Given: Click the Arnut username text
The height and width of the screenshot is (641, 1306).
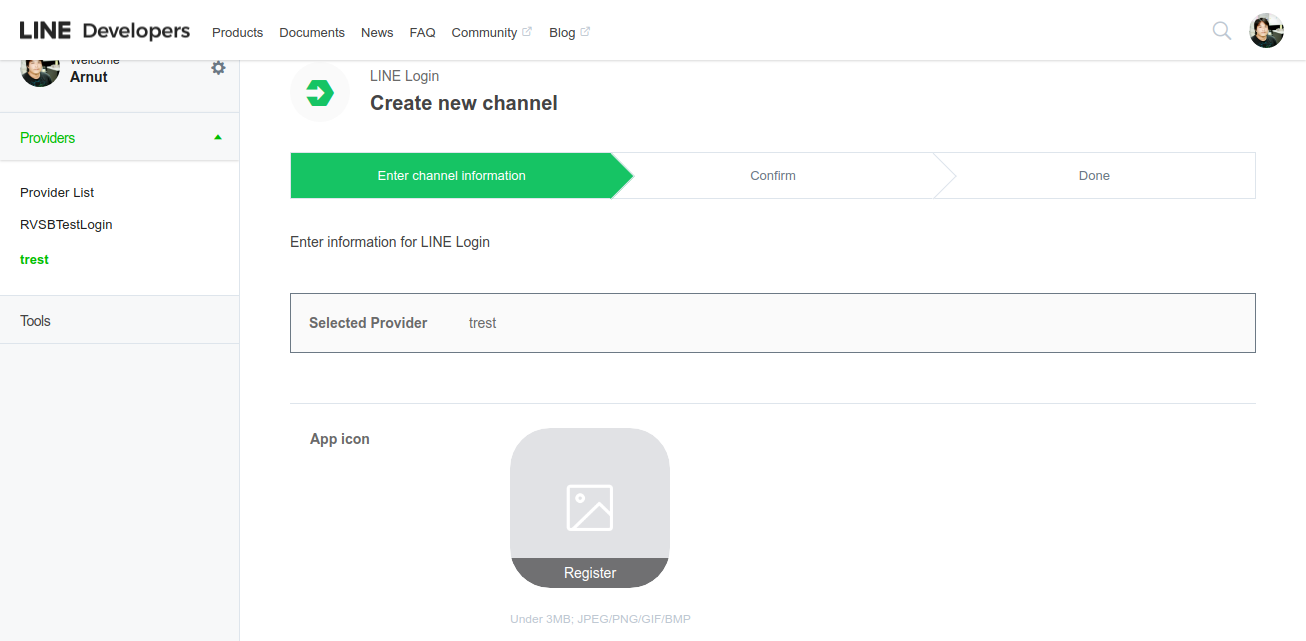Looking at the screenshot, I should [x=89, y=77].
